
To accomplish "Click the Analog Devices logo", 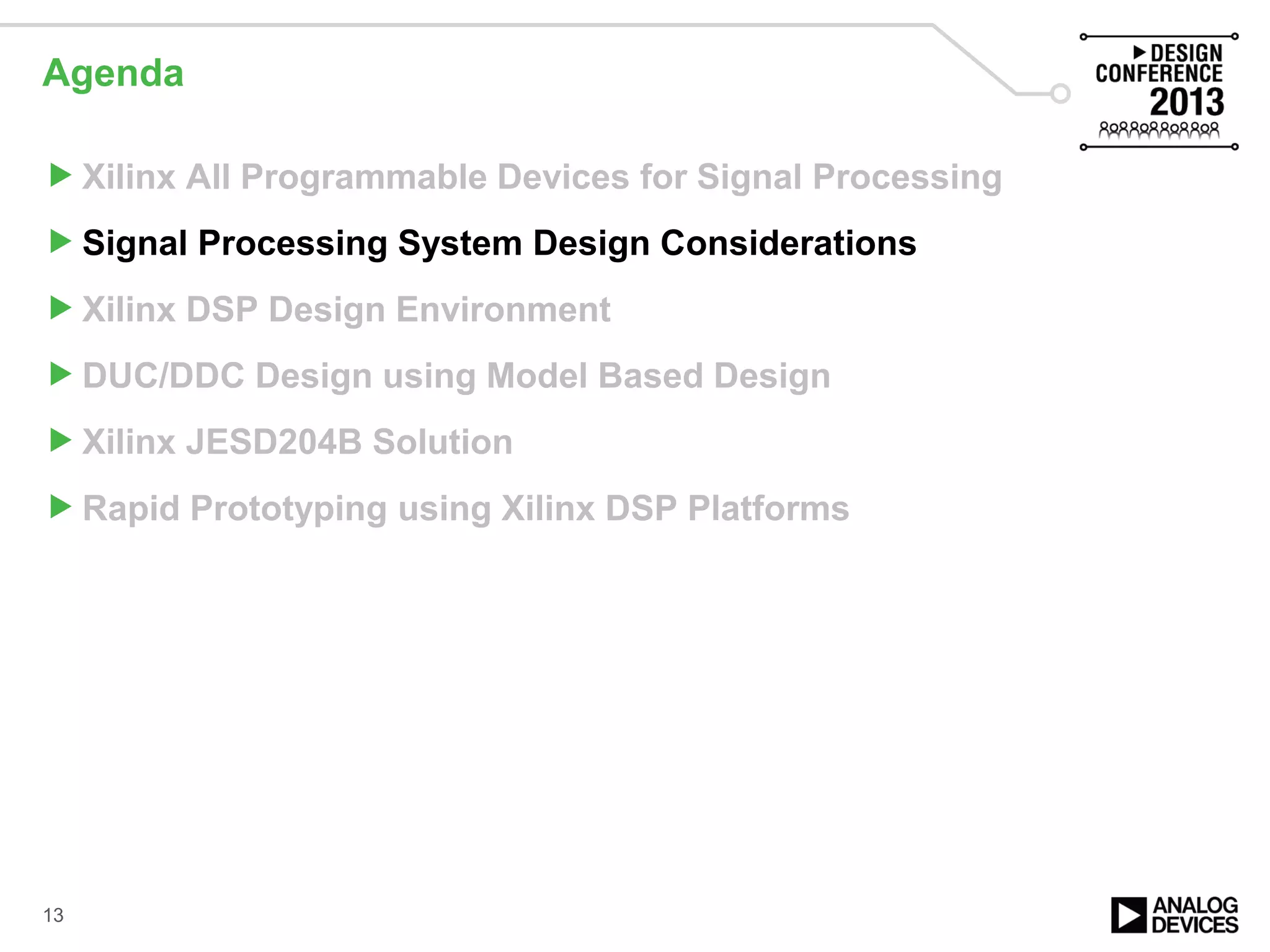I will pos(1175,915).
